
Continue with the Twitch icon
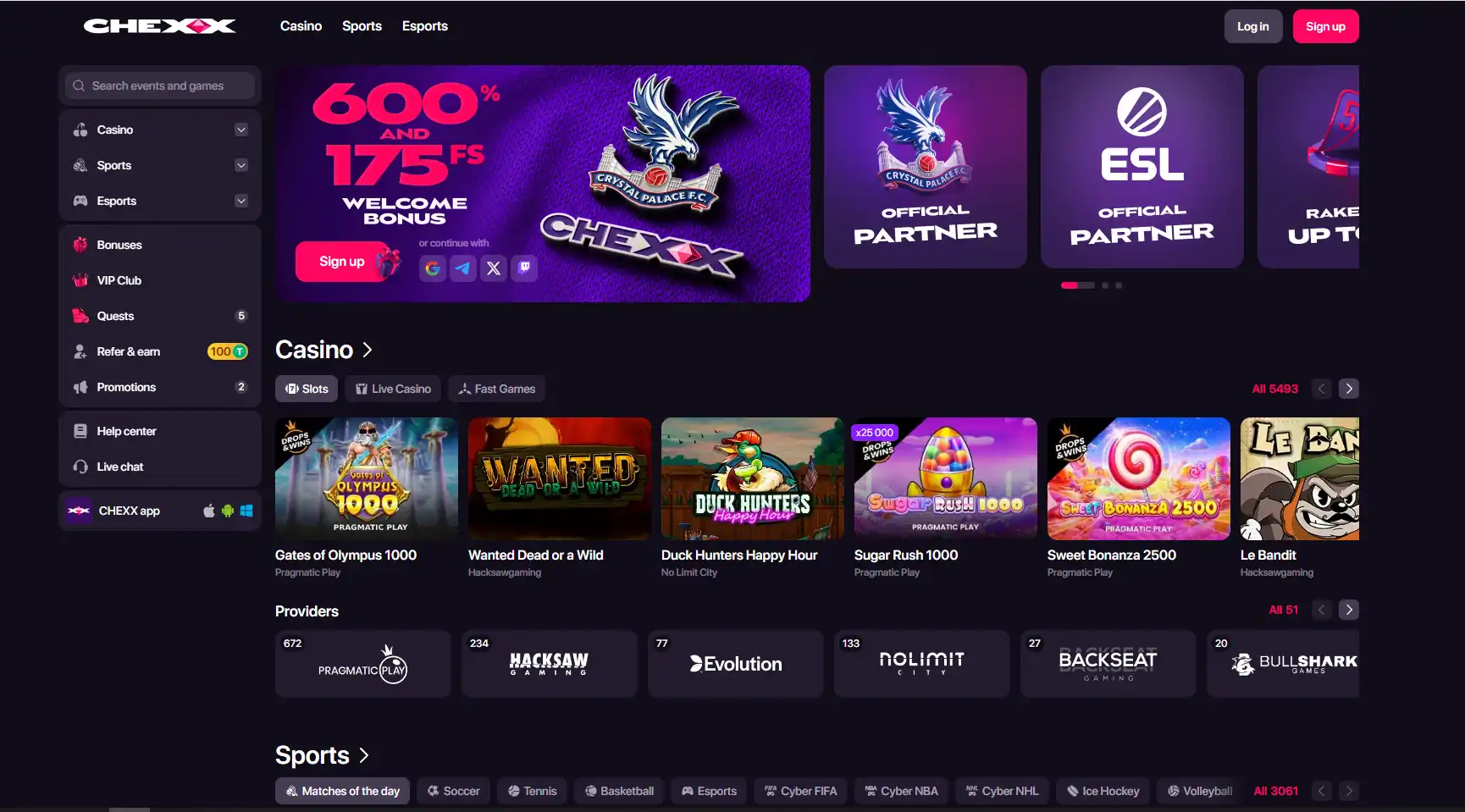click(x=524, y=268)
